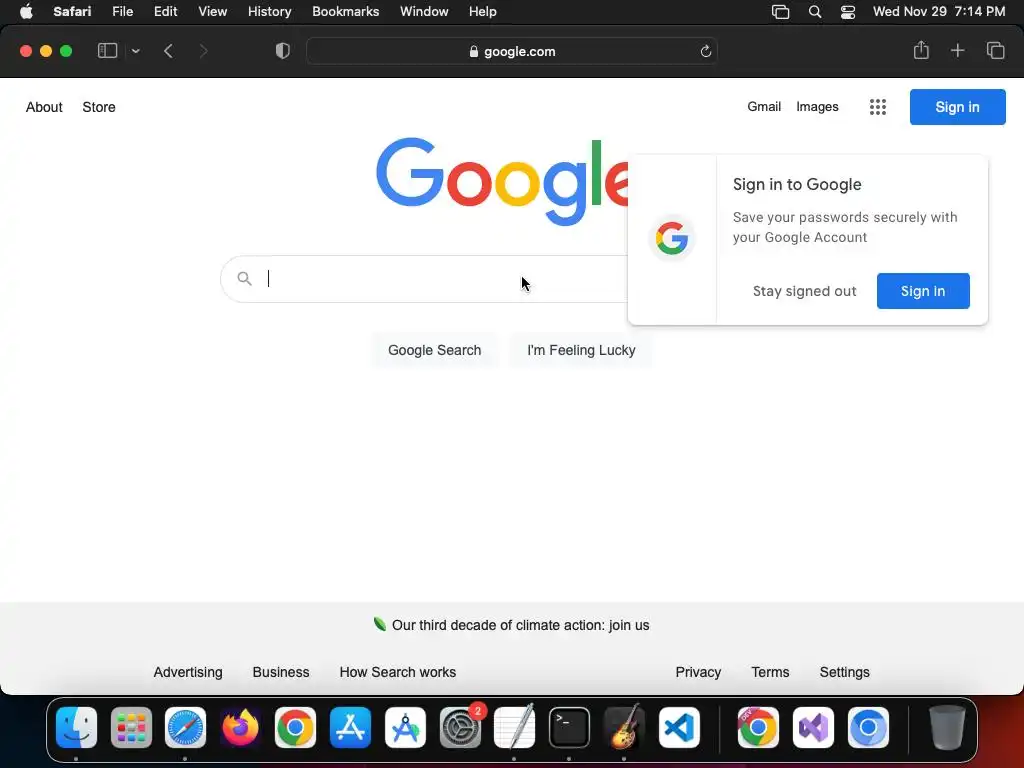
Task: Open the Window menu
Action: [x=424, y=12]
